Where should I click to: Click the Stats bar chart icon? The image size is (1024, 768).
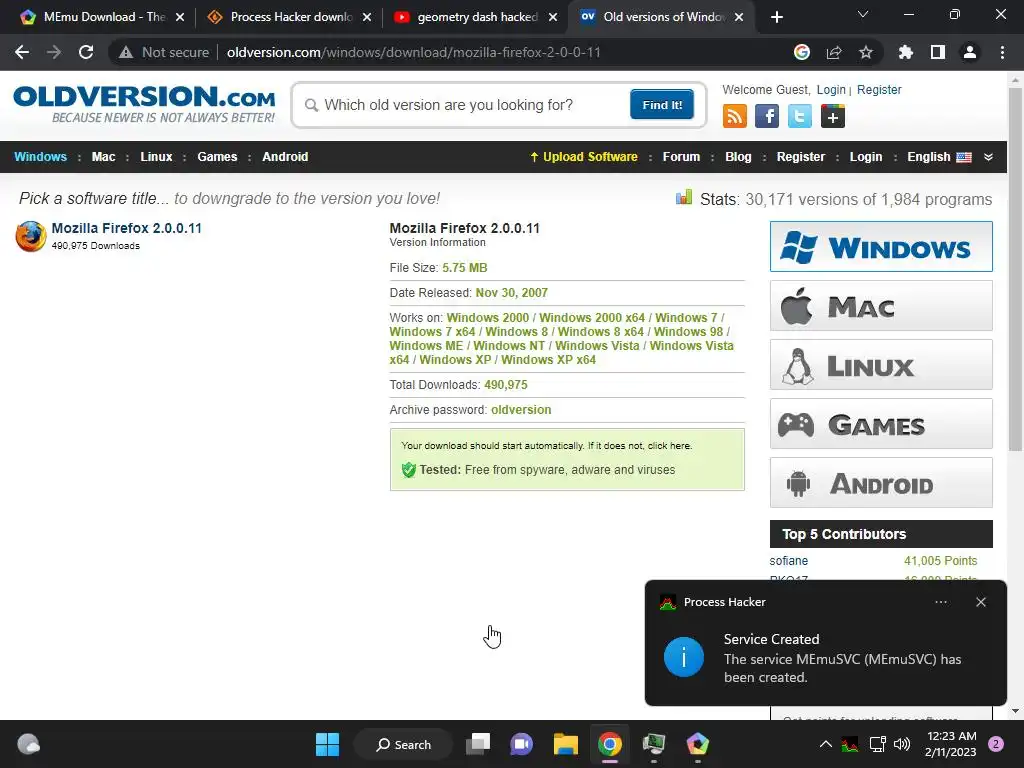point(684,197)
